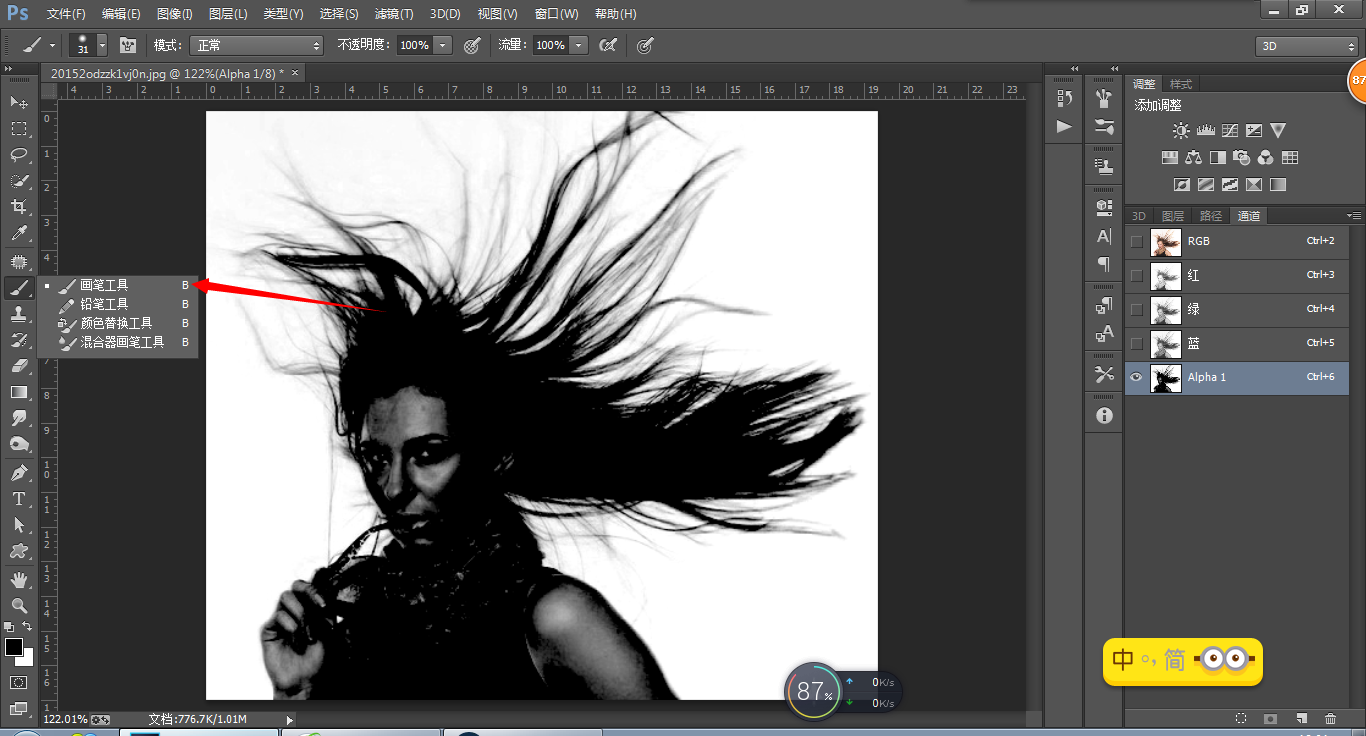The height and width of the screenshot is (736, 1366).
Task: Swap foreground and background colors
Action: click(x=29, y=628)
